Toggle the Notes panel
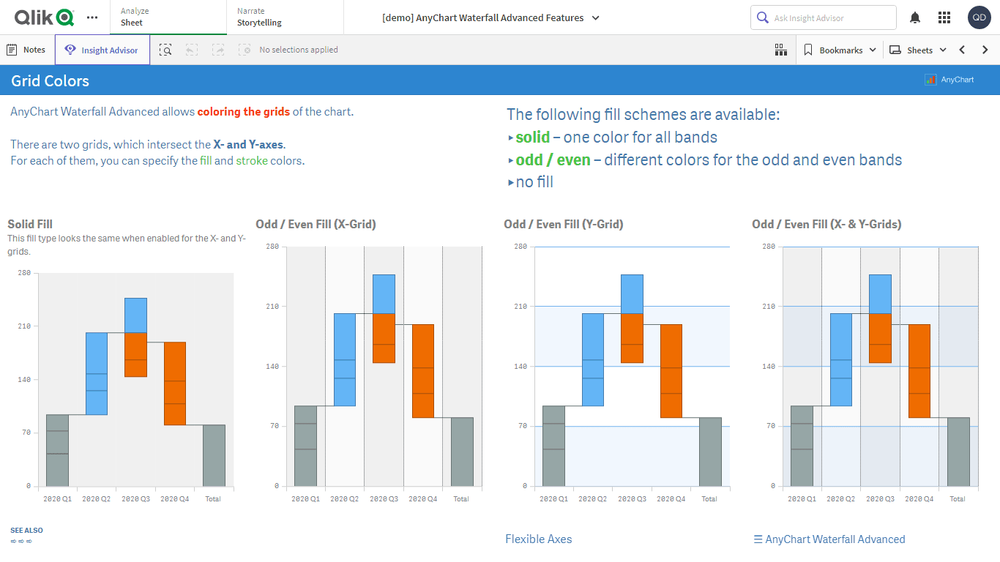1000x562 pixels. pos(26,50)
